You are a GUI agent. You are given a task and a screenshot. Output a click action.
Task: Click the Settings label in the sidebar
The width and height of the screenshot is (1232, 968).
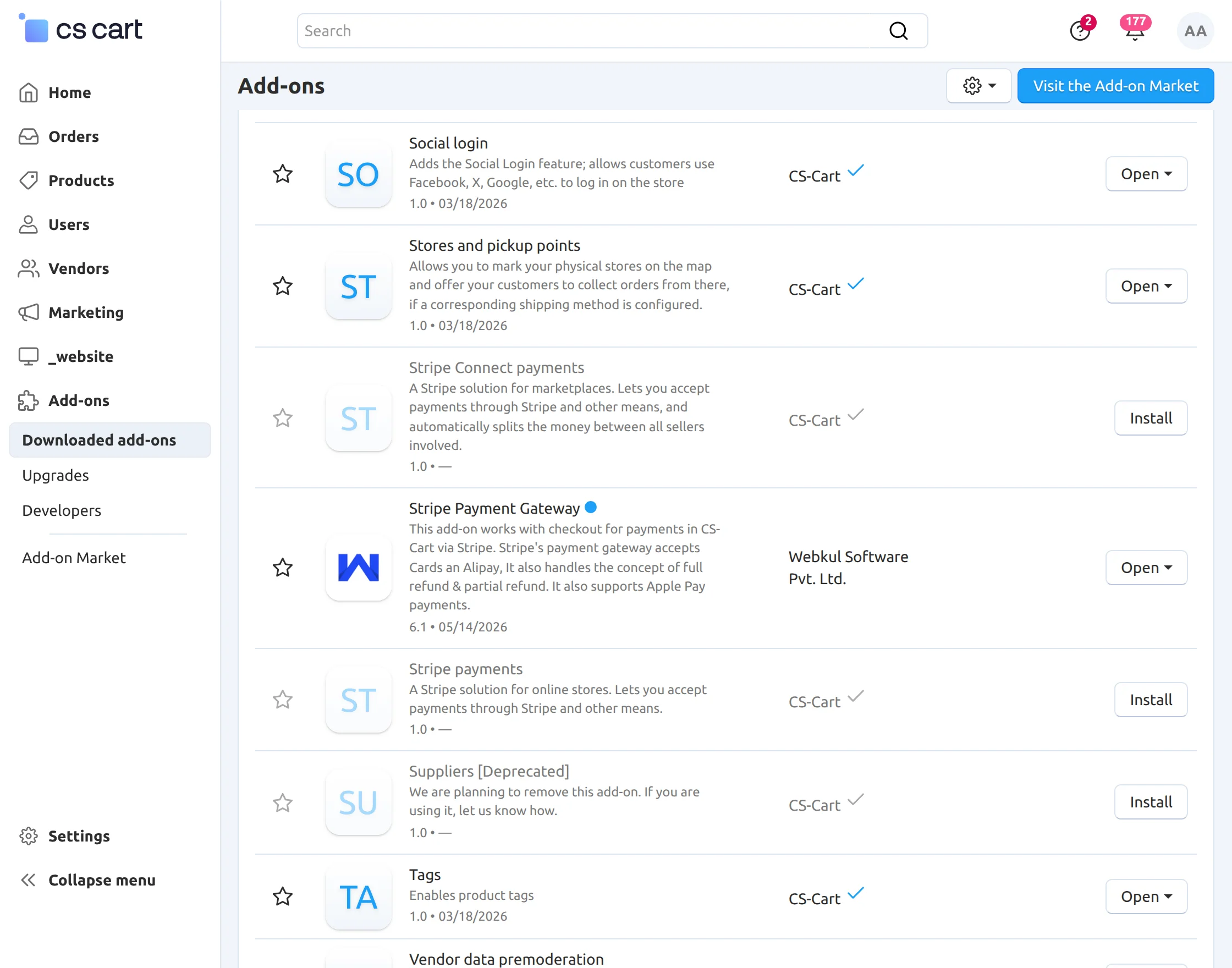(x=79, y=836)
